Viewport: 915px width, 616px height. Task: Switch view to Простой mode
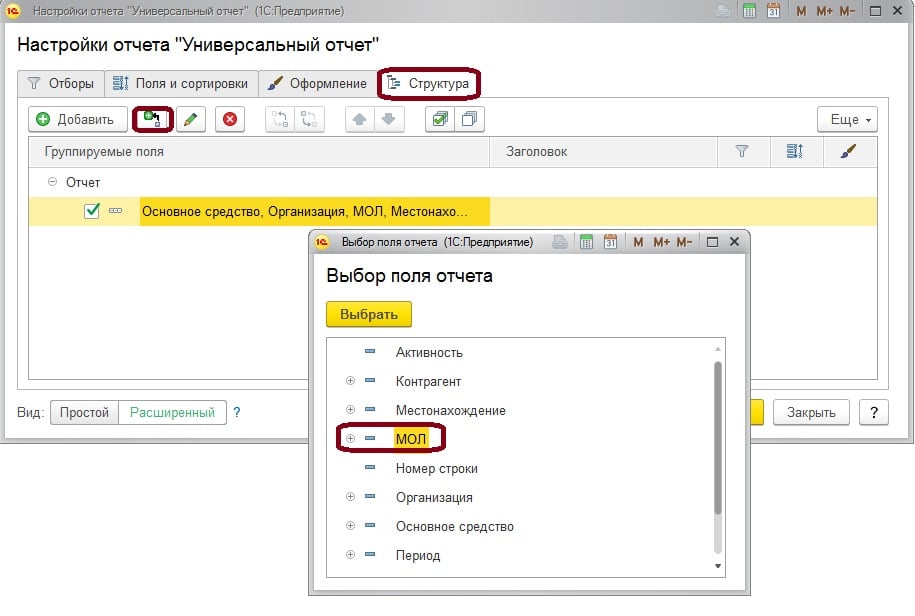tap(84, 412)
